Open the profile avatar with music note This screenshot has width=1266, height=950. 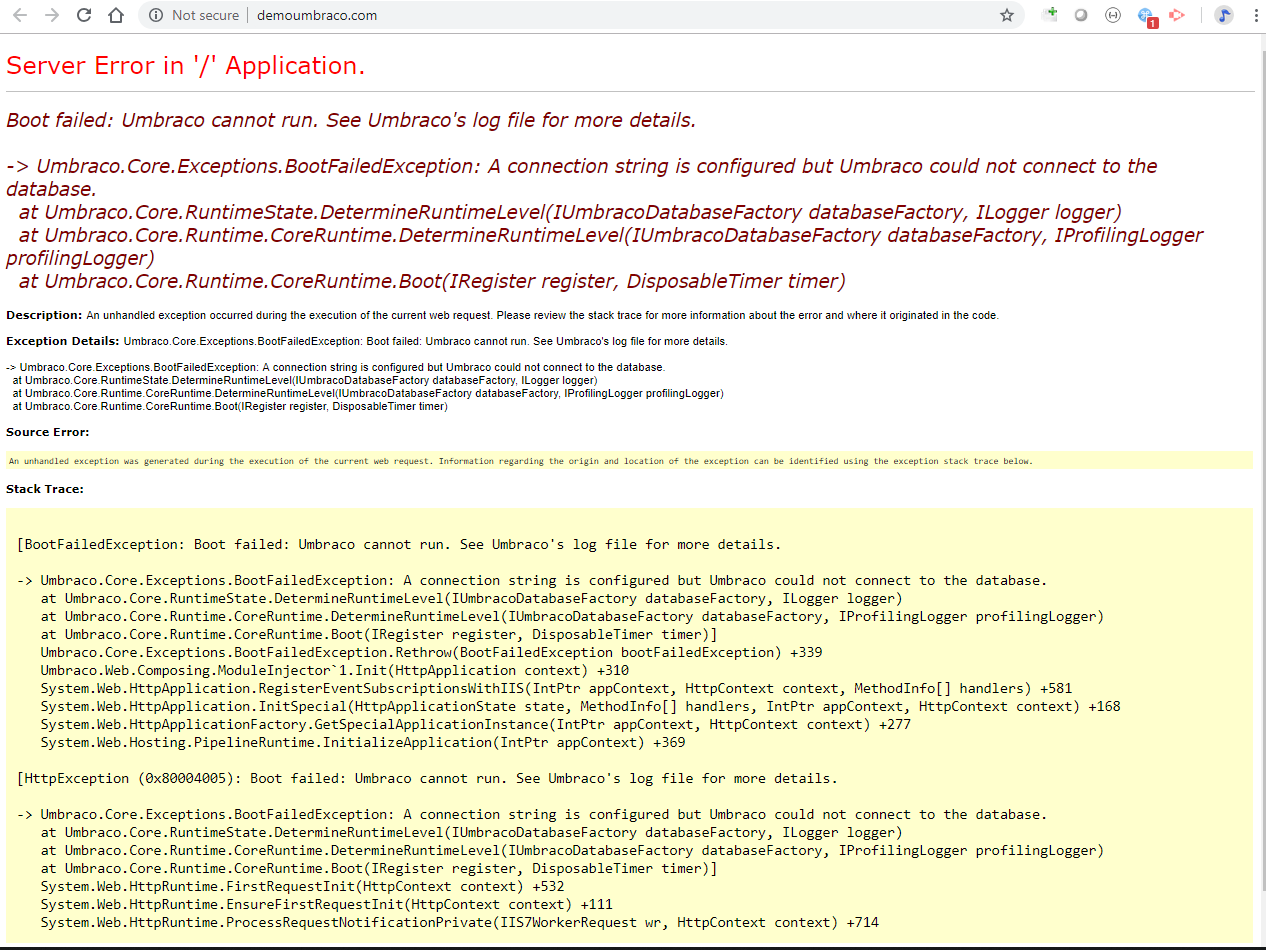point(1224,15)
